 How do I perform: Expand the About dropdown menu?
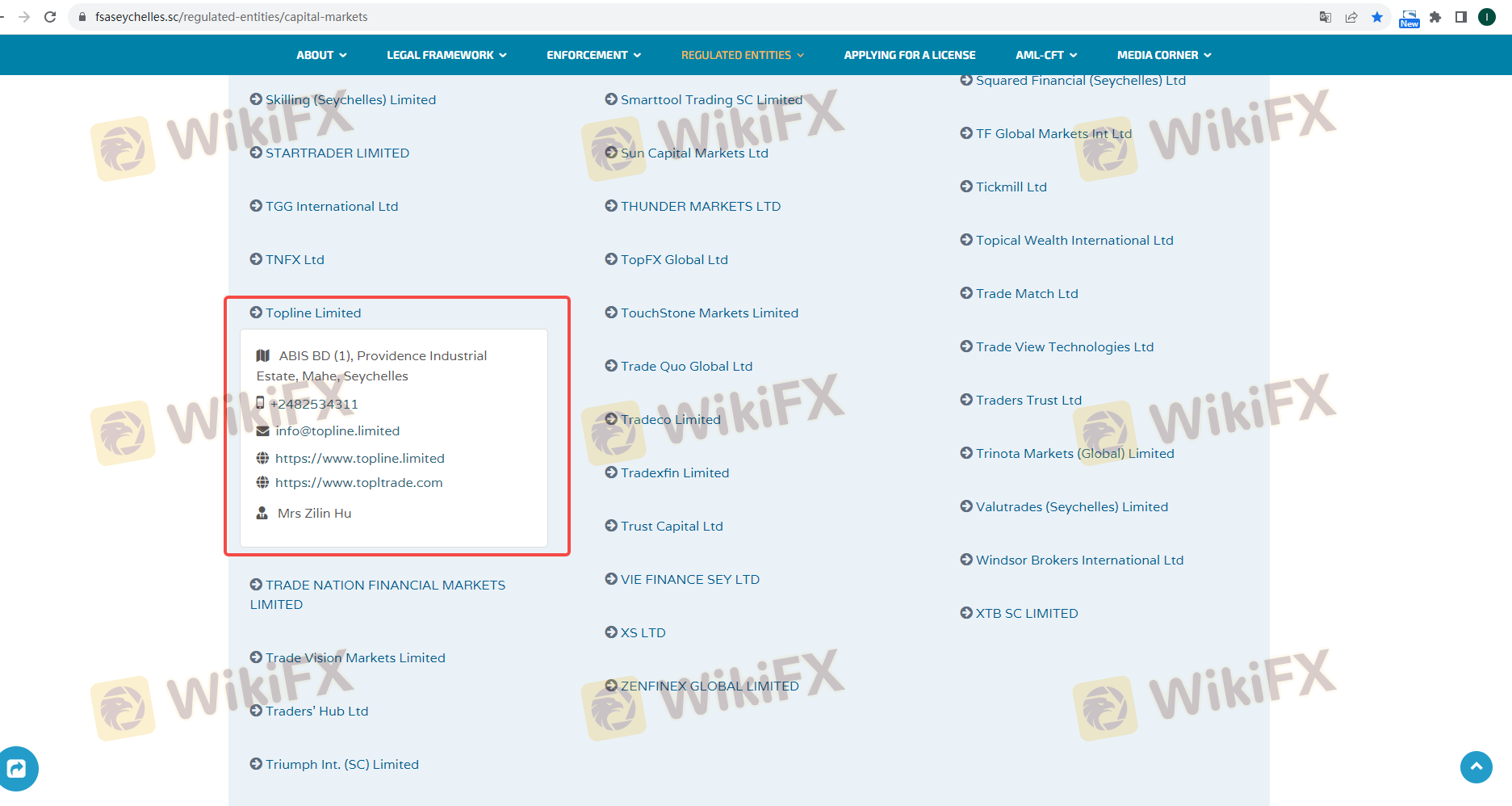(x=321, y=55)
